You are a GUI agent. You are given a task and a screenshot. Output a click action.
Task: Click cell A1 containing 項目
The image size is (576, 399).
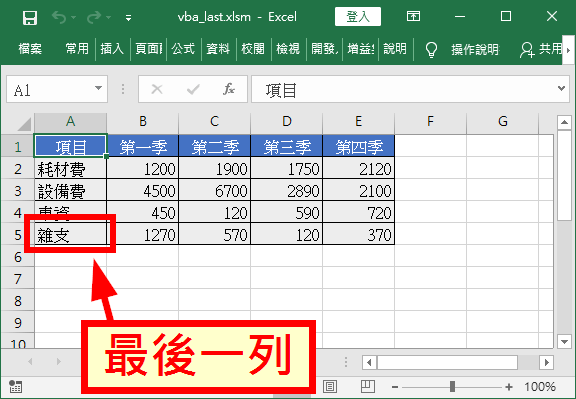71,146
